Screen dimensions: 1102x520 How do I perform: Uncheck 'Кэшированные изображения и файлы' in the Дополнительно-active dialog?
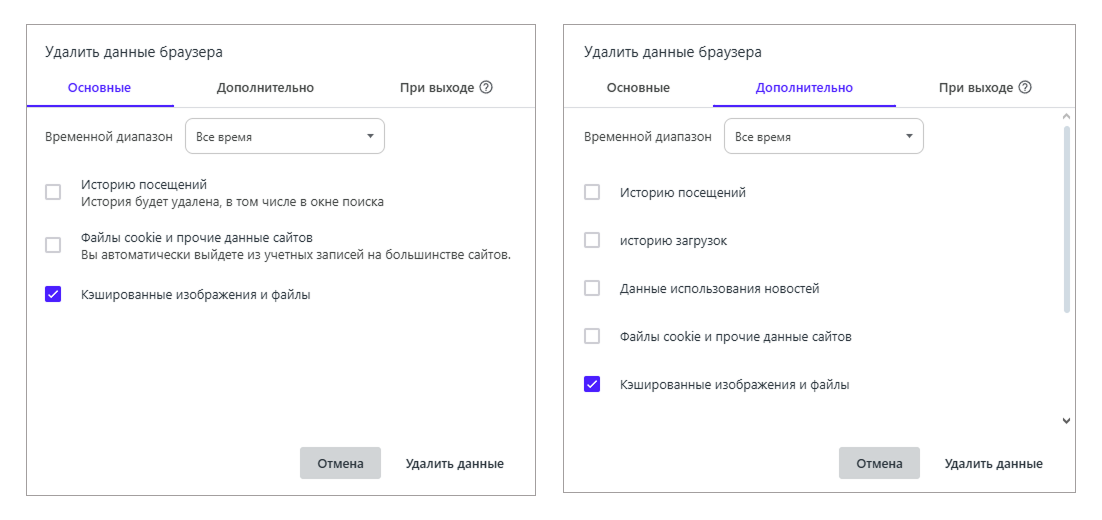[x=592, y=384]
